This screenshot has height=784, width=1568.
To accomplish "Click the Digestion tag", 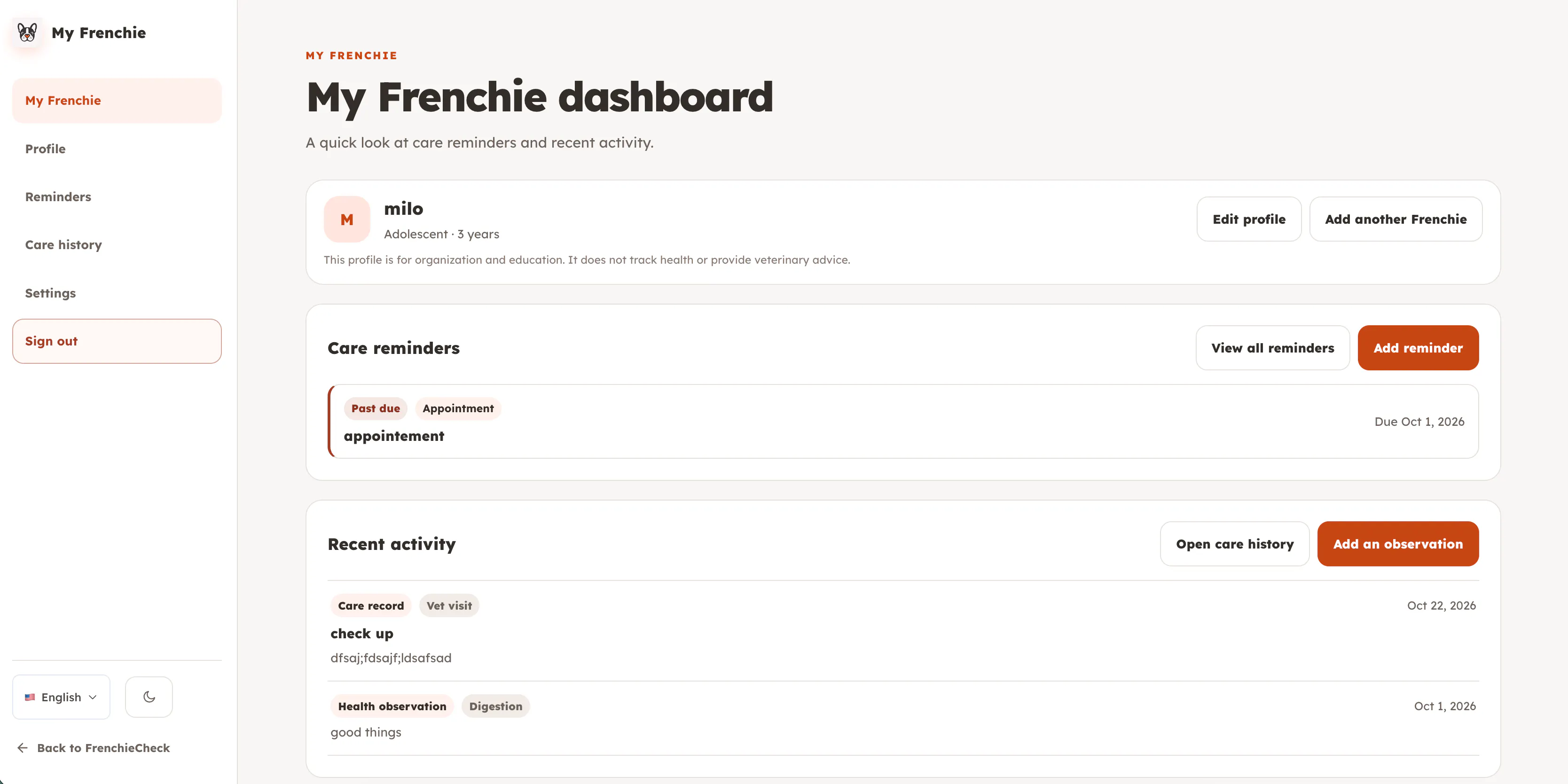I will pyautogui.click(x=495, y=707).
